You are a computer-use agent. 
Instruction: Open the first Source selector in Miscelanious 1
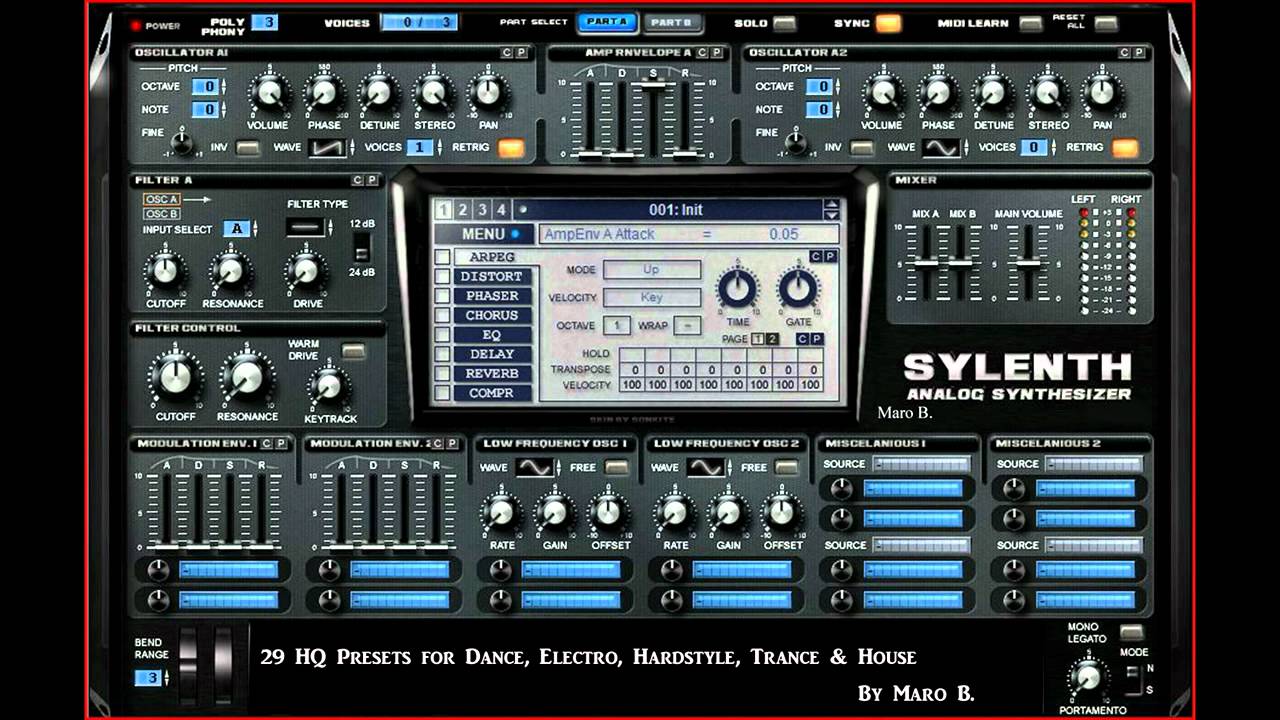pyautogui.click(x=921, y=464)
